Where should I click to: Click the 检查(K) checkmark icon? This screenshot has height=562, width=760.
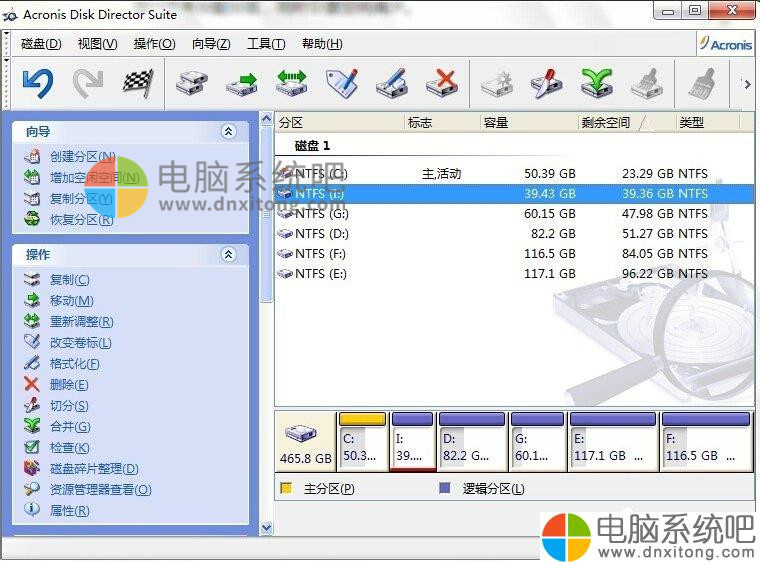[x=32, y=448]
